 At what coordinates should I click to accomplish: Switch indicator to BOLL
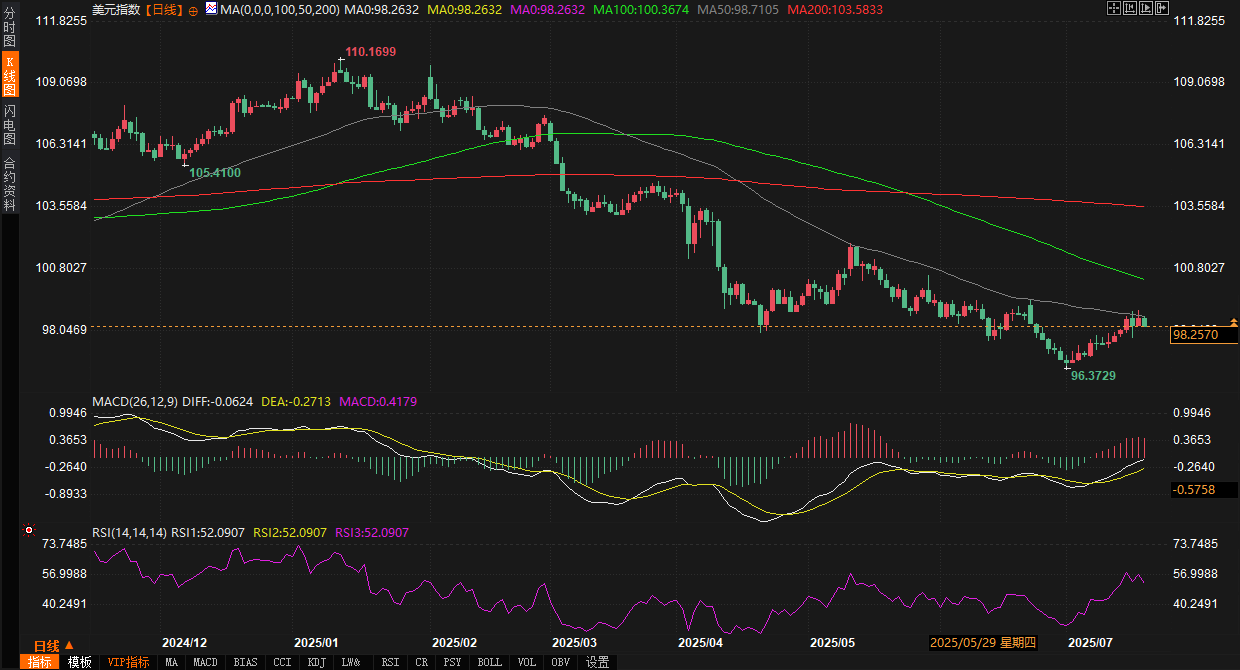490,662
